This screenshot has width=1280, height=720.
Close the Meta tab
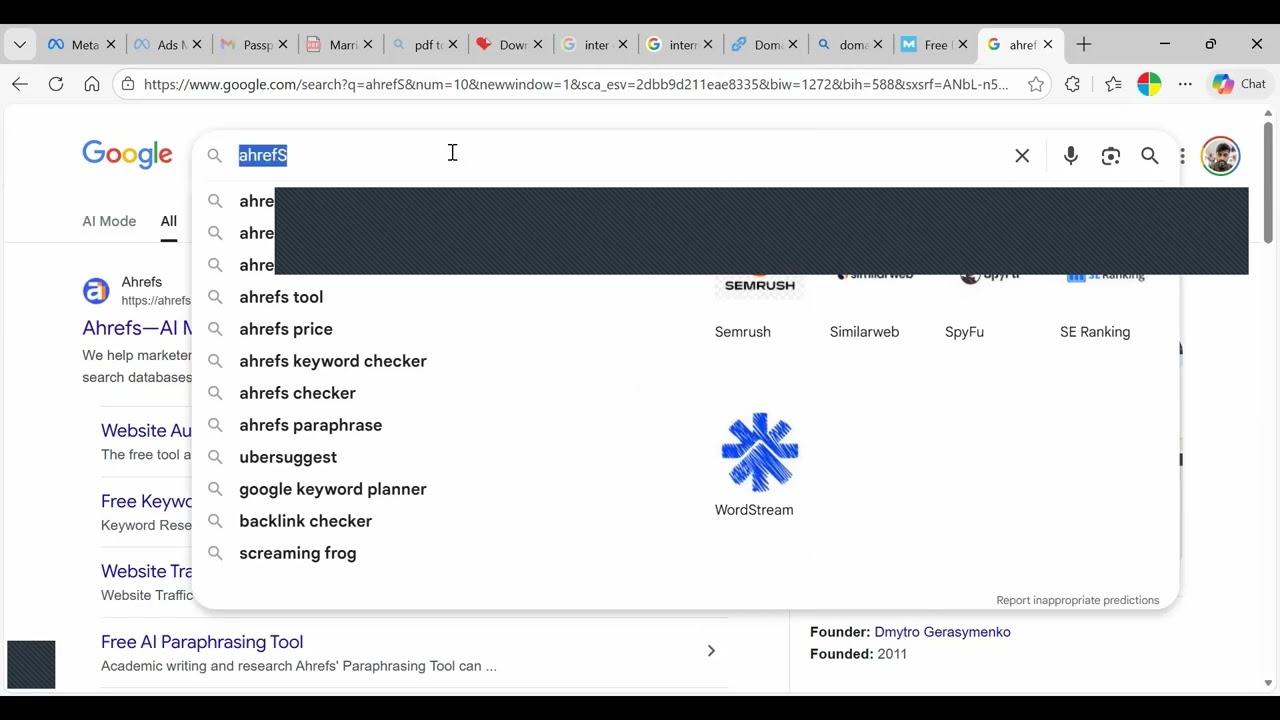111,45
